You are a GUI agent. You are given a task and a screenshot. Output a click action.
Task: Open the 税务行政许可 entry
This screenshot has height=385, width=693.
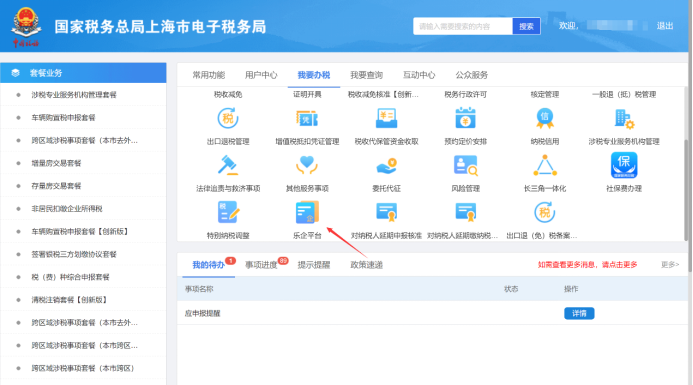pyautogui.click(x=465, y=95)
